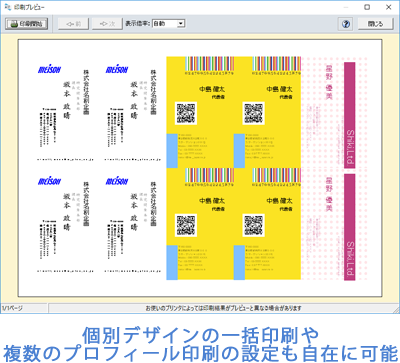Click the bottom-left meison business card preview
400x363 pixels.
65,224
